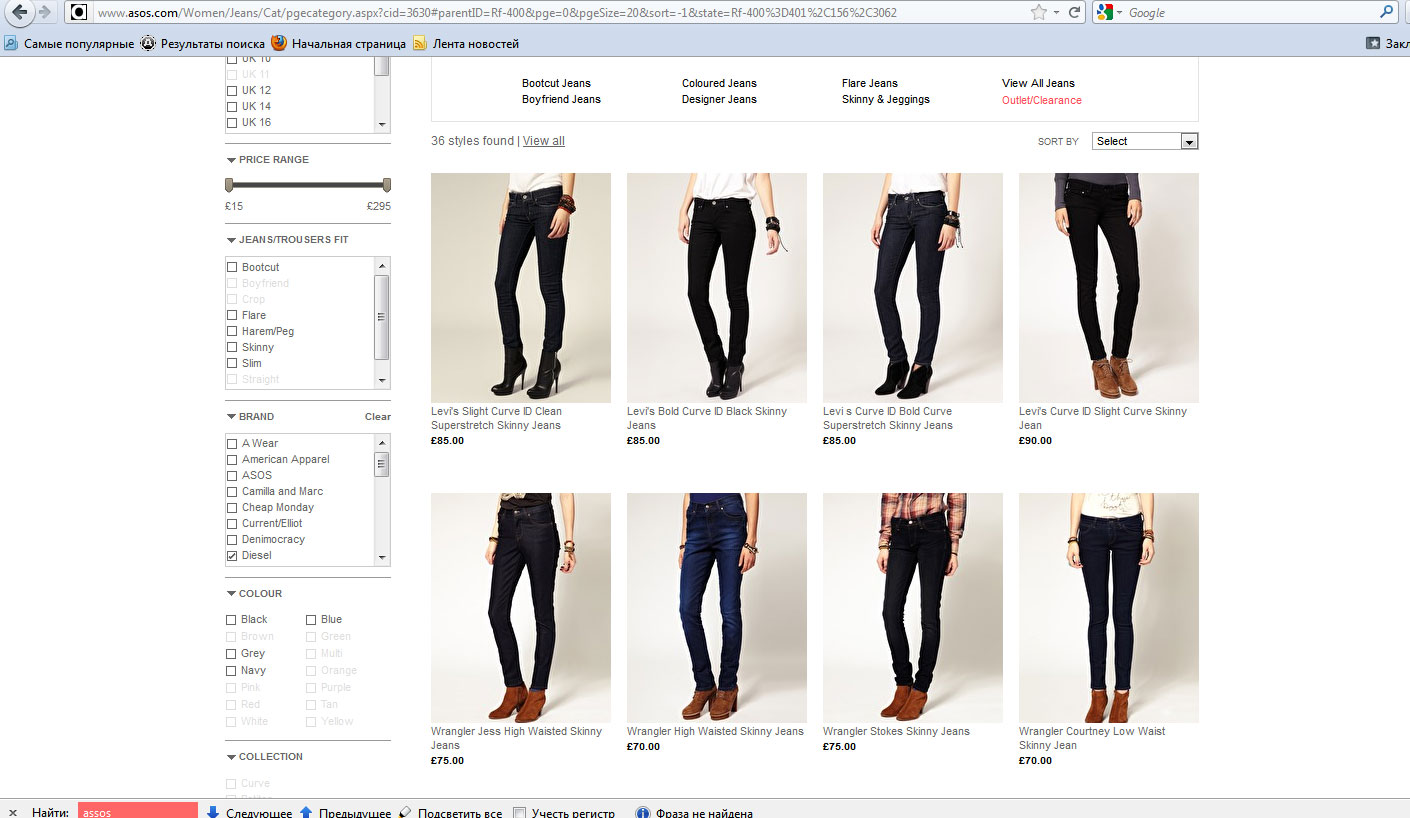Click the Предыдущее find-previous arrow
The image size is (1410, 818).
pos(306,812)
